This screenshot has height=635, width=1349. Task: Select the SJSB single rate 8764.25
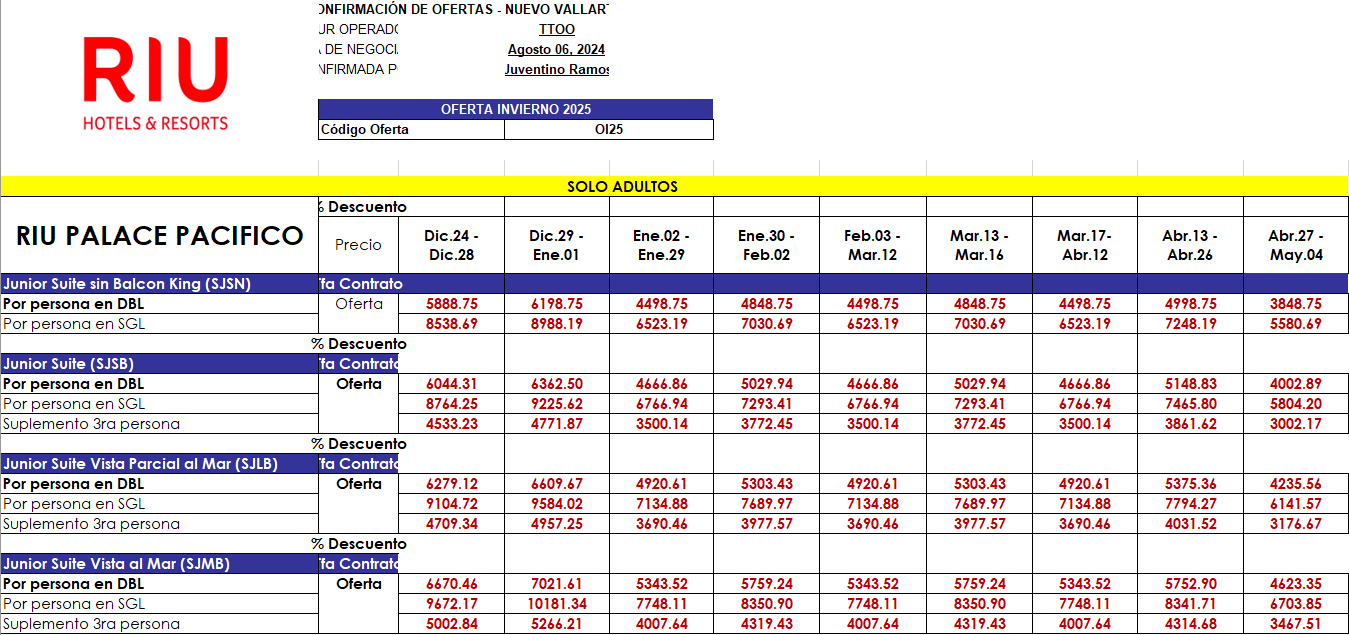click(451, 404)
